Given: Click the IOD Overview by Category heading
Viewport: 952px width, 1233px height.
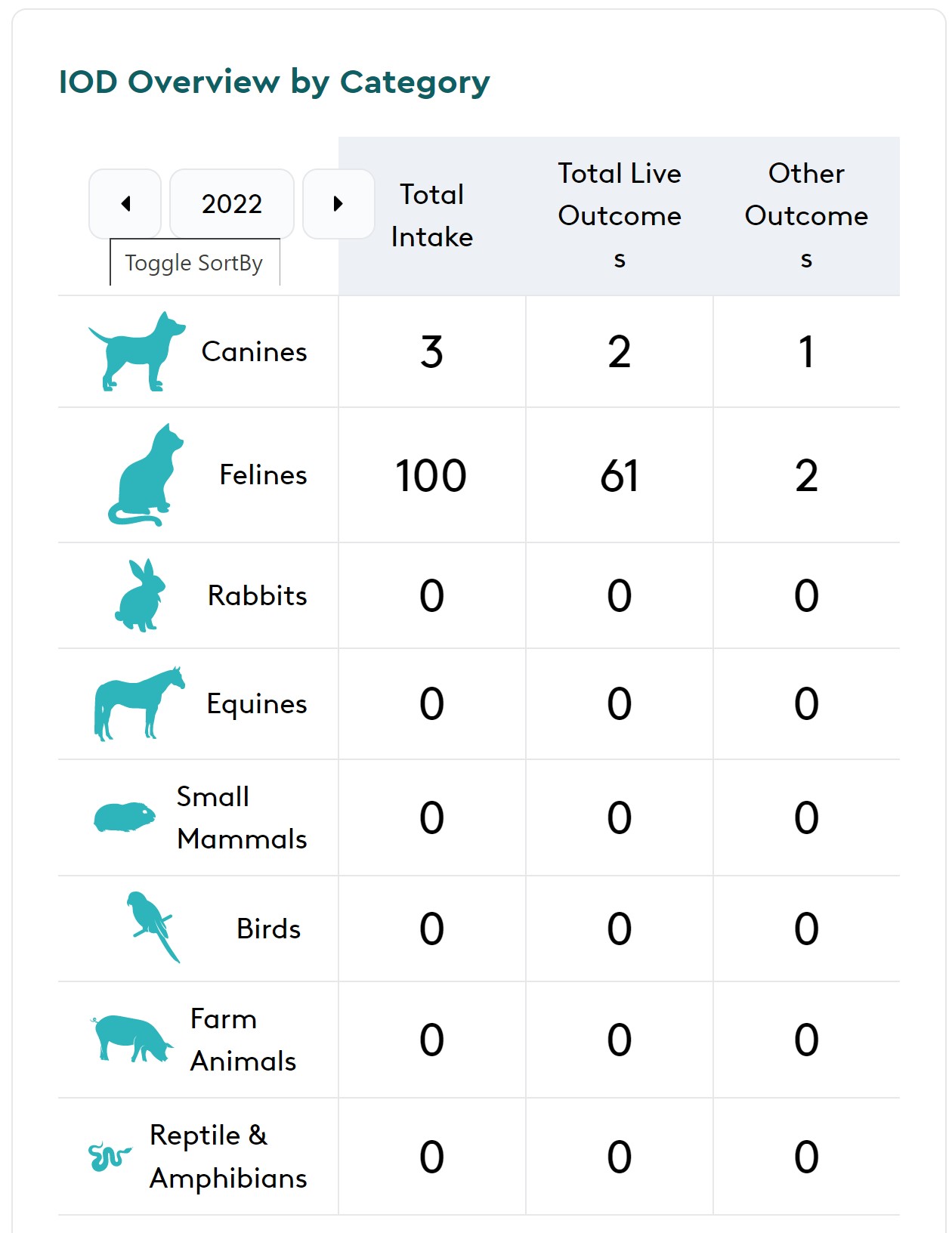Looking at the screenshot, I should [x=274, y=82].
